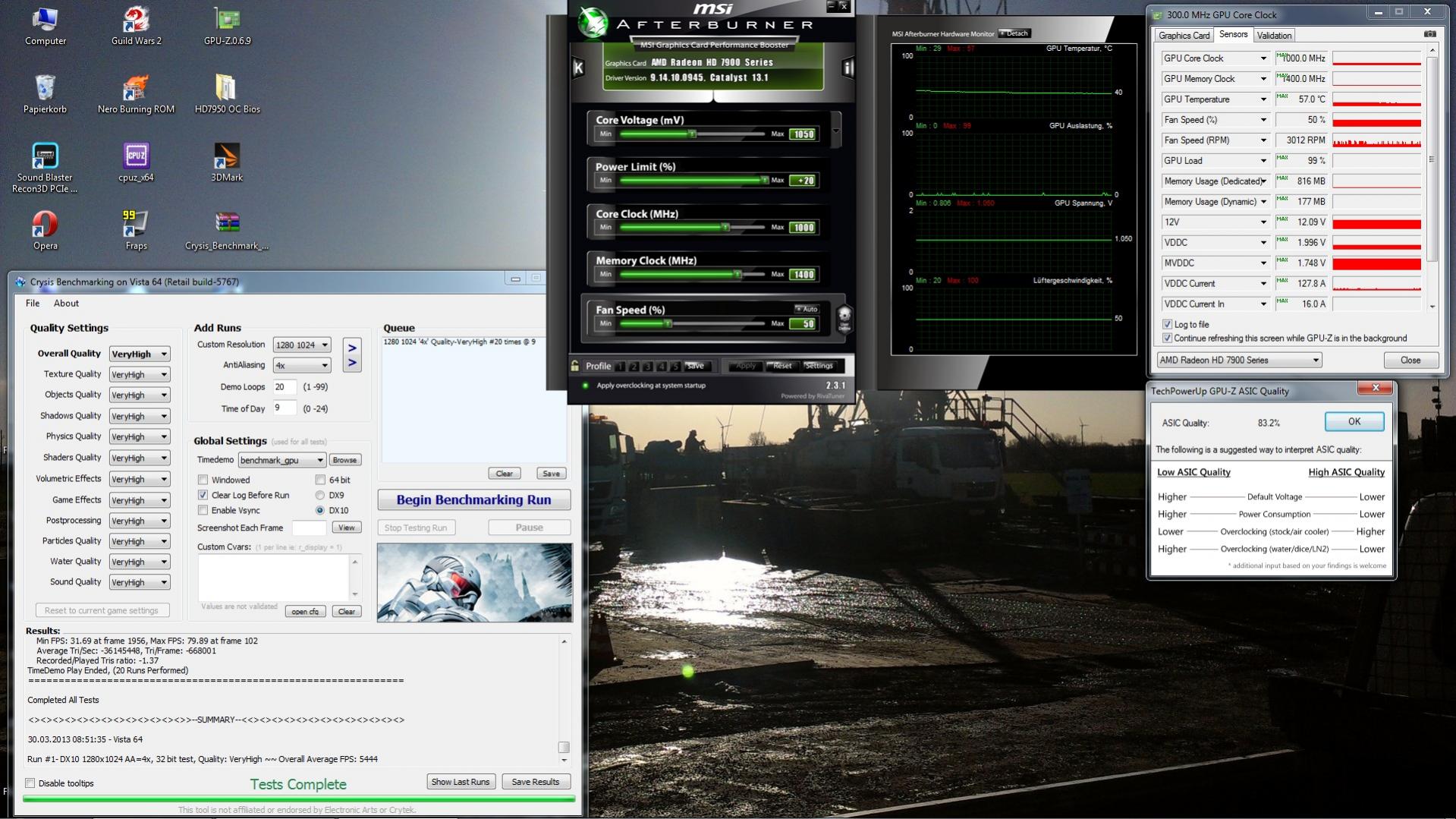Switch to the Graphics Card tab
This screenshot has height=819, width=1456.
1184,35
